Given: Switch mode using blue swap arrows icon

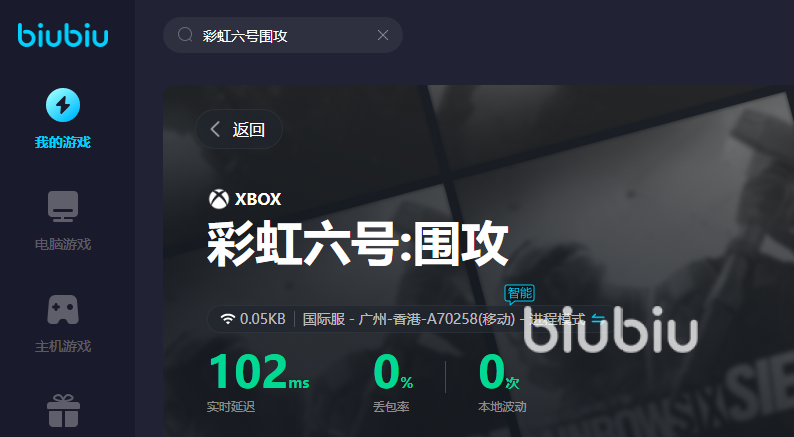Looking at the screenshot, I should point(598,319).
